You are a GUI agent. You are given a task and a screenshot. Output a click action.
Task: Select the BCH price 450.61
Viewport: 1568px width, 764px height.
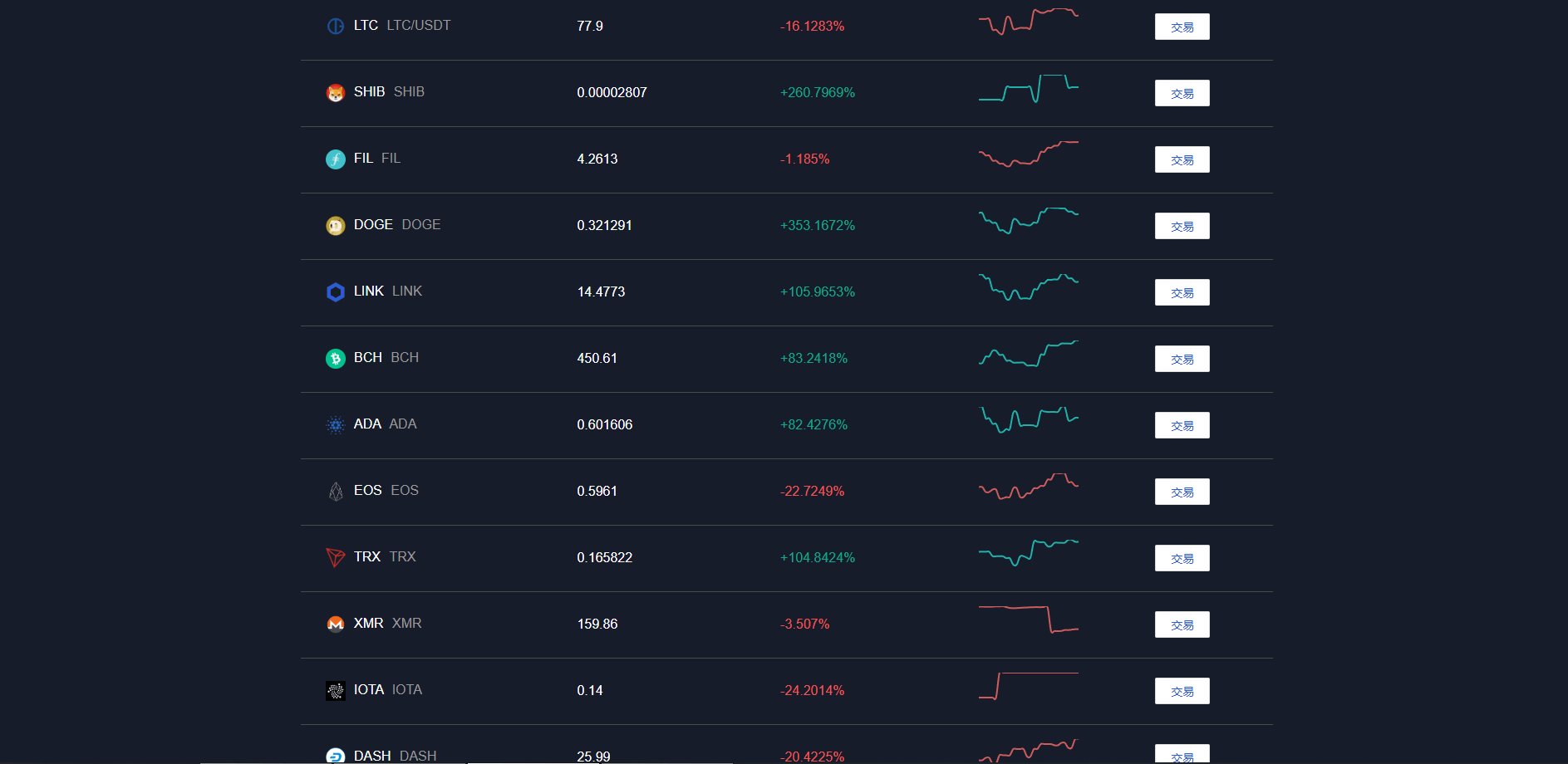[x=597, y=359]
